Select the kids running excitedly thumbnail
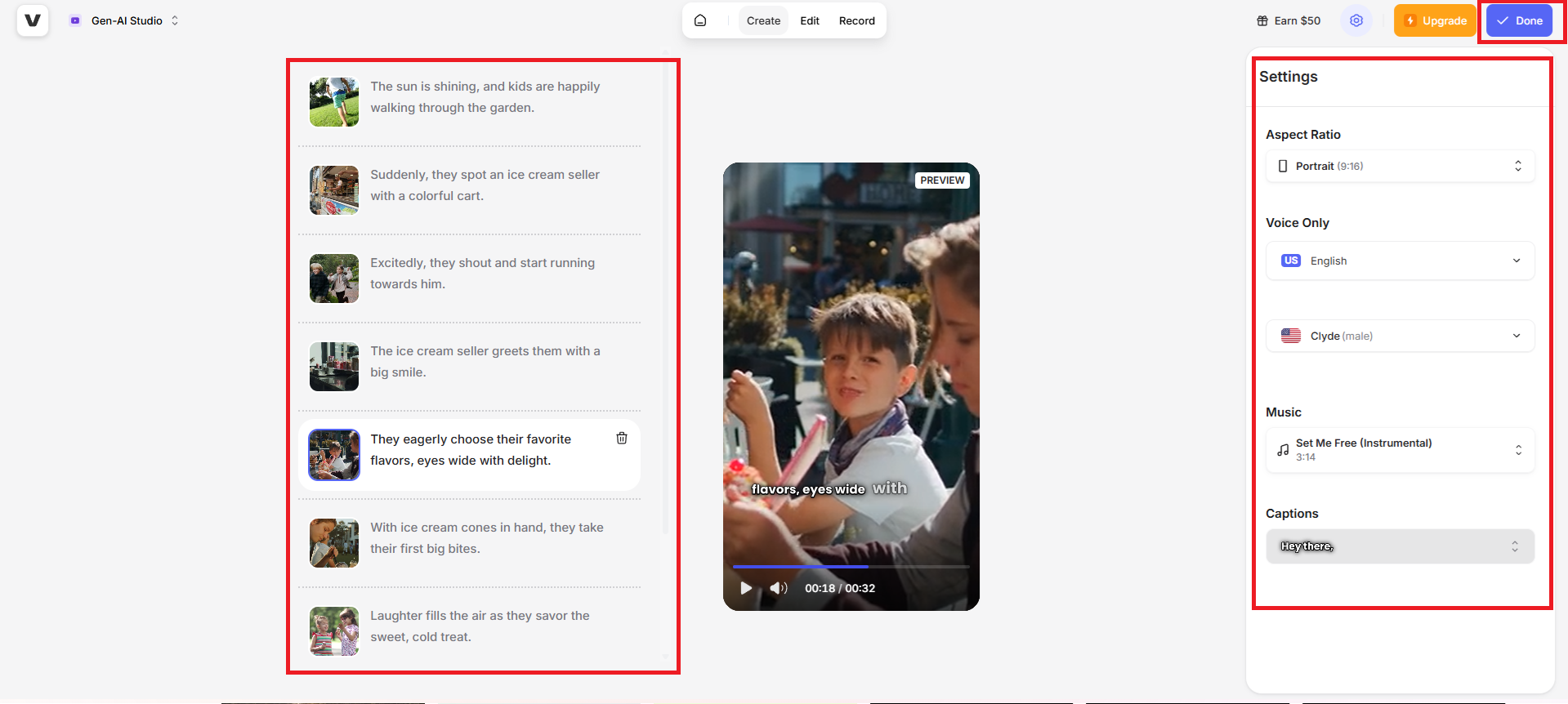Viewport: 1568px width, 704px height. [334, 278]
